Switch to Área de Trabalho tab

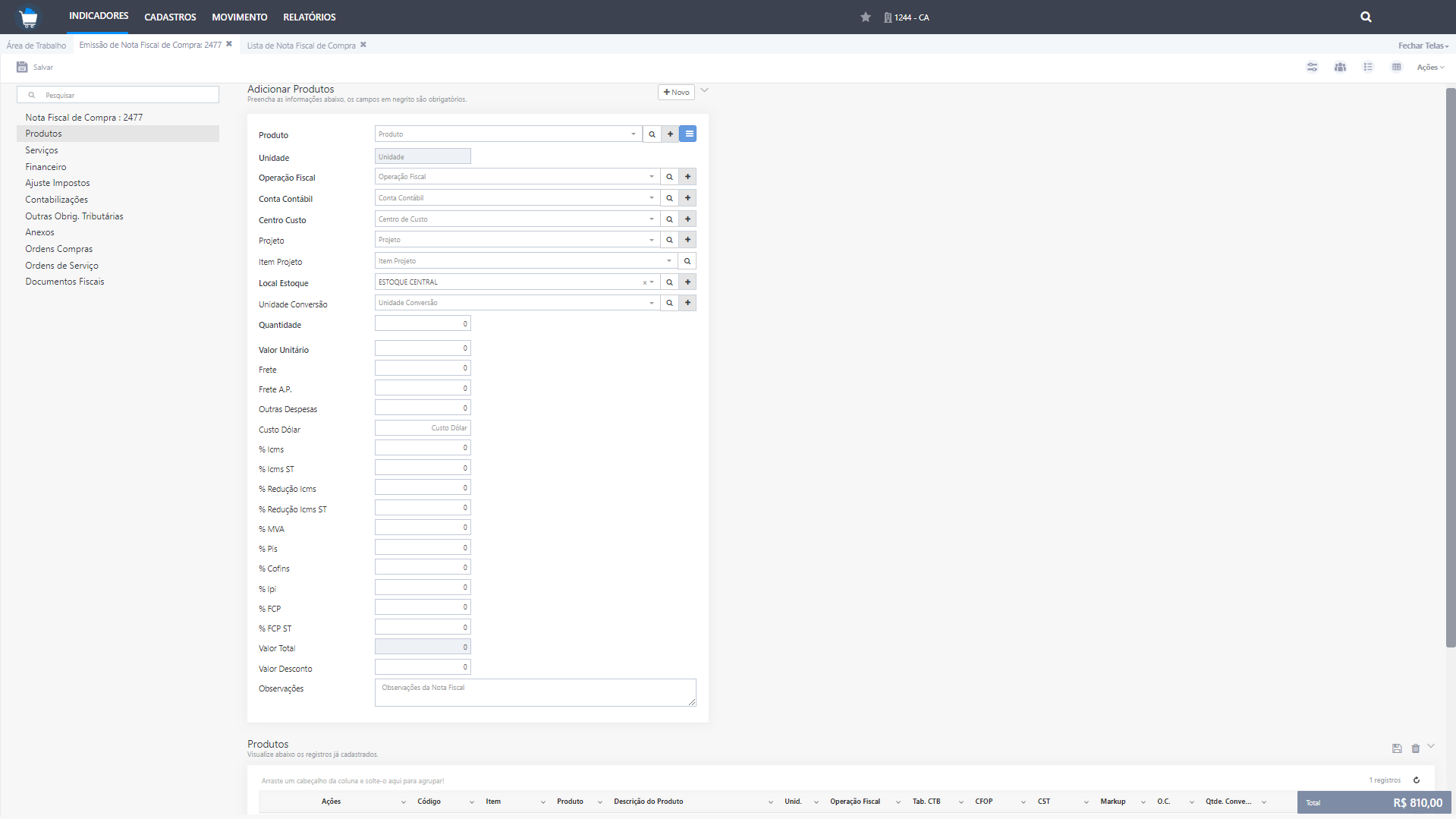point(36,46)
